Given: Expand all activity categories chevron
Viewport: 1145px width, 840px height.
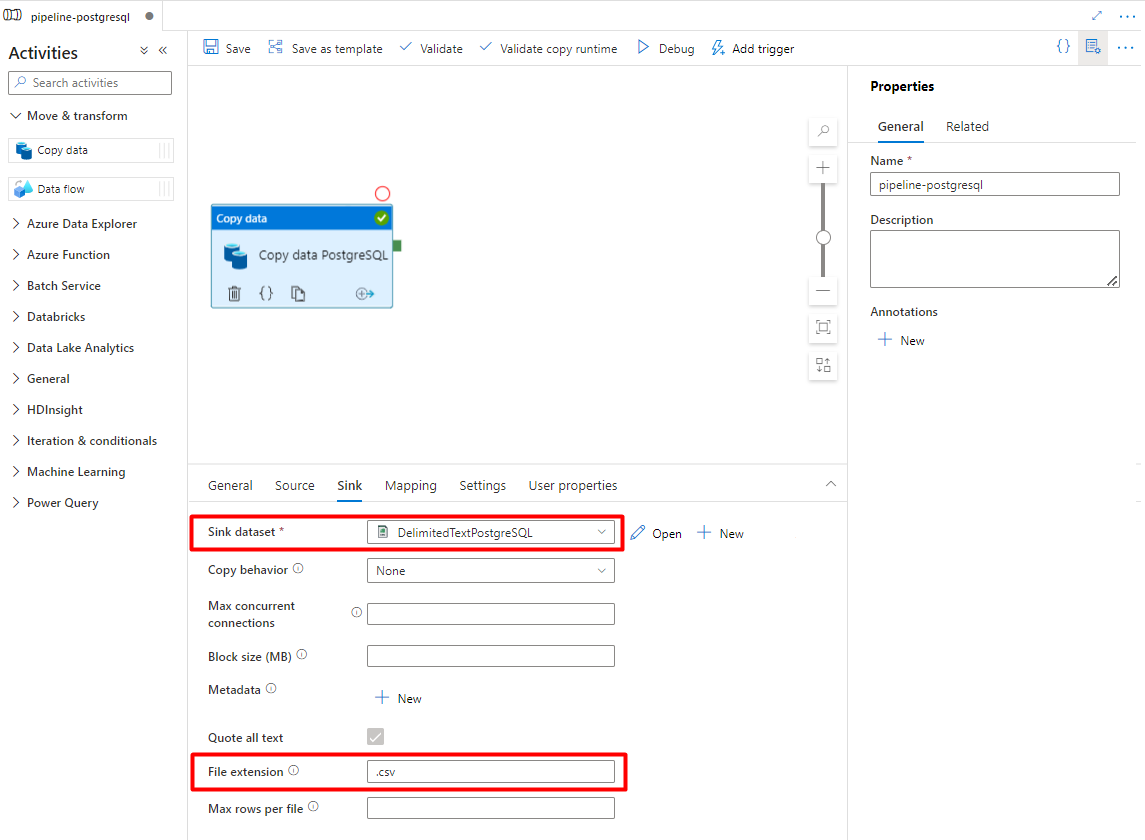Looking at the screenshot, I should [x=144, y=50].
